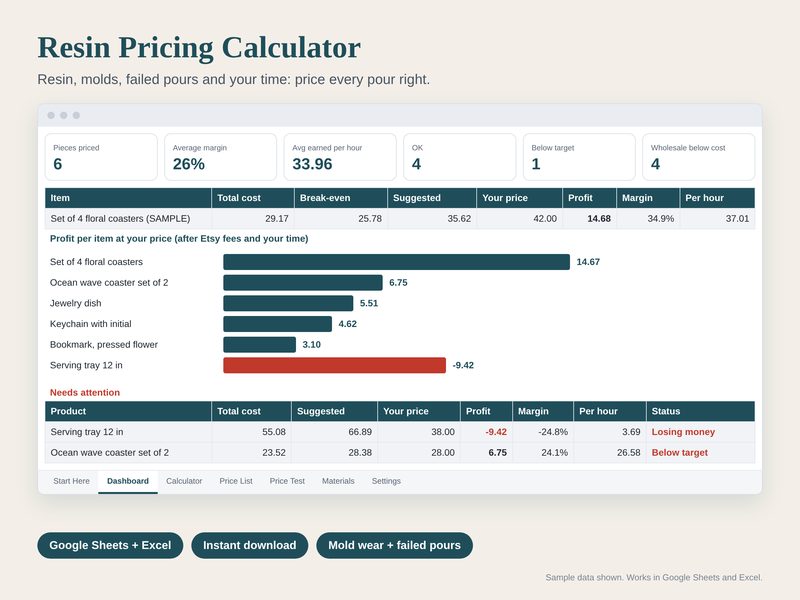Click the OK count card
Screen dimensions: 800x600
click(x=460, y=157)
